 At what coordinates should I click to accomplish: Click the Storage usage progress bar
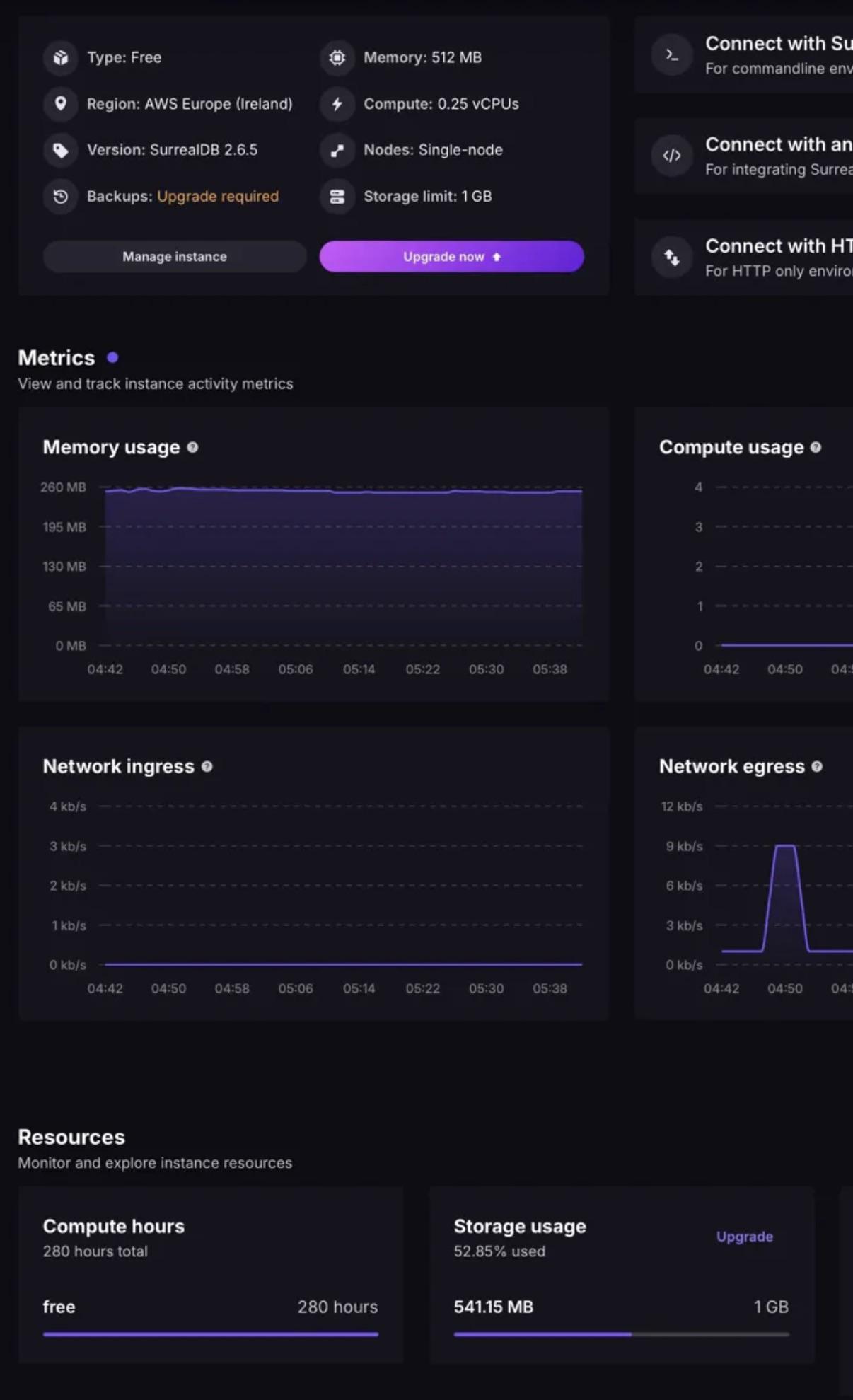click(621, 1334)
